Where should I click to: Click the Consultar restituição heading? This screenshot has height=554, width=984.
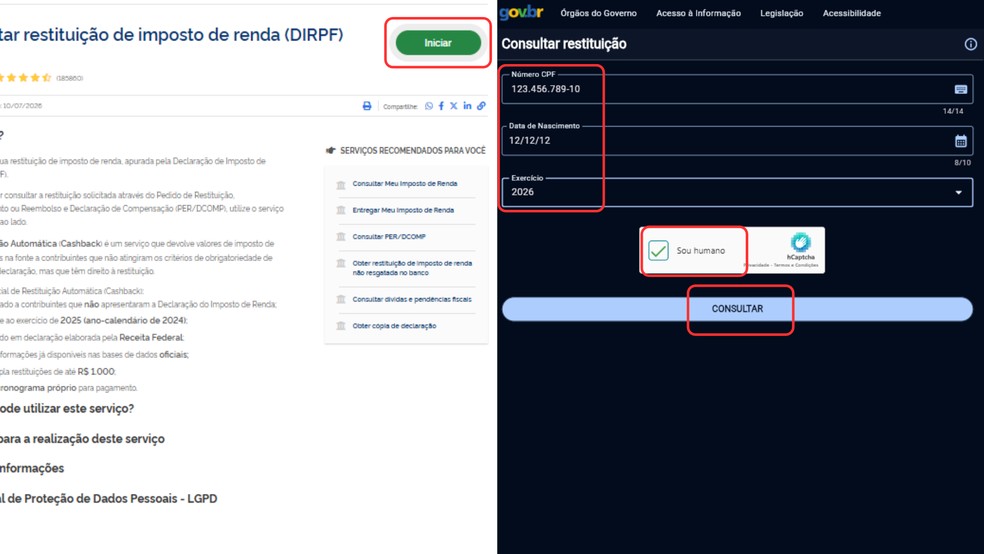[564, 44]
